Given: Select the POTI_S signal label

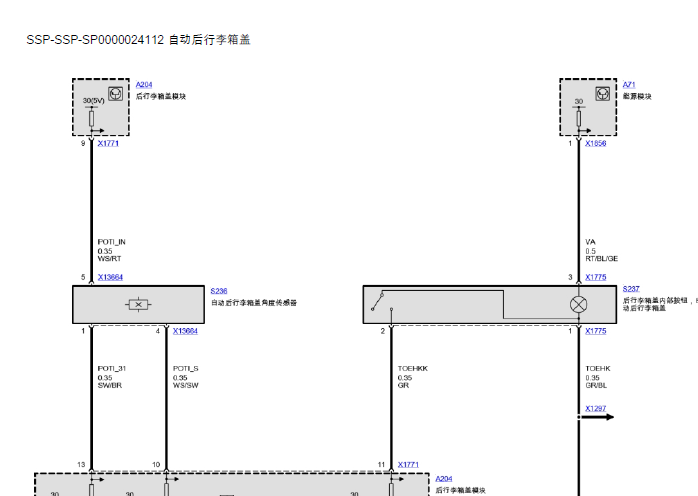Looking at the screenshot, I should pos(186,369).
